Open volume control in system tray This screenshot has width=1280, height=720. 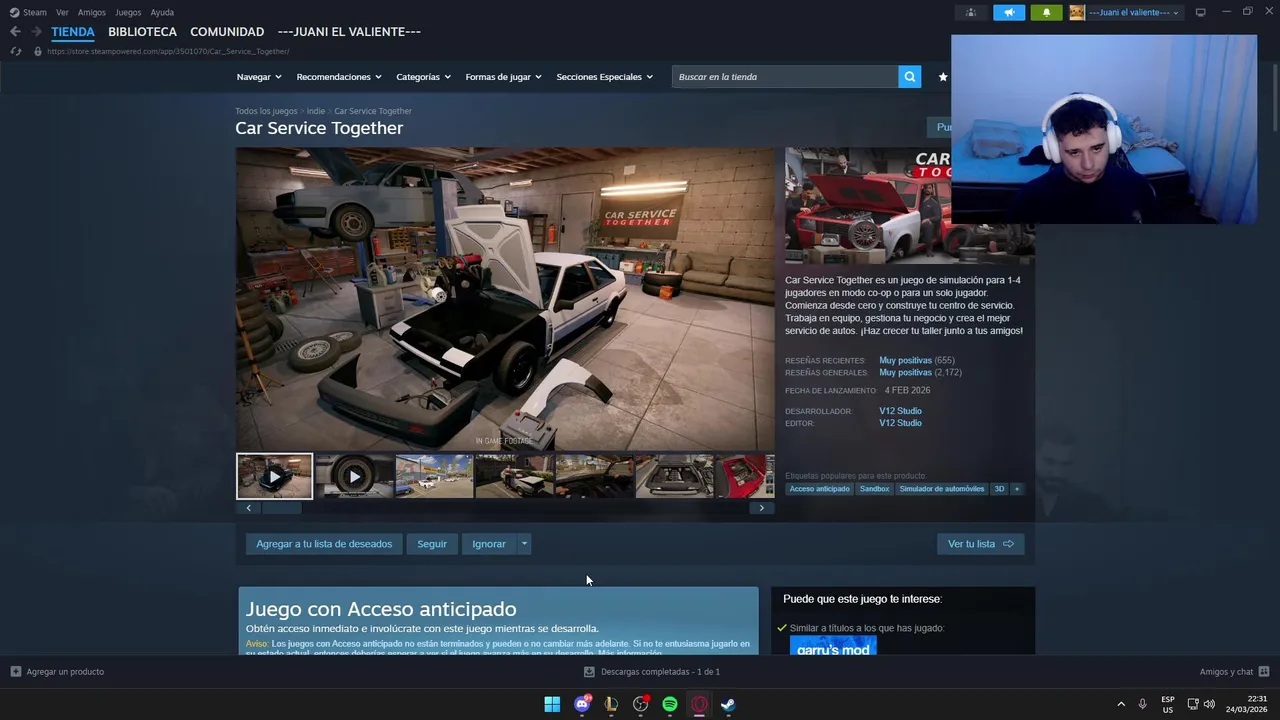point(1209,704)
